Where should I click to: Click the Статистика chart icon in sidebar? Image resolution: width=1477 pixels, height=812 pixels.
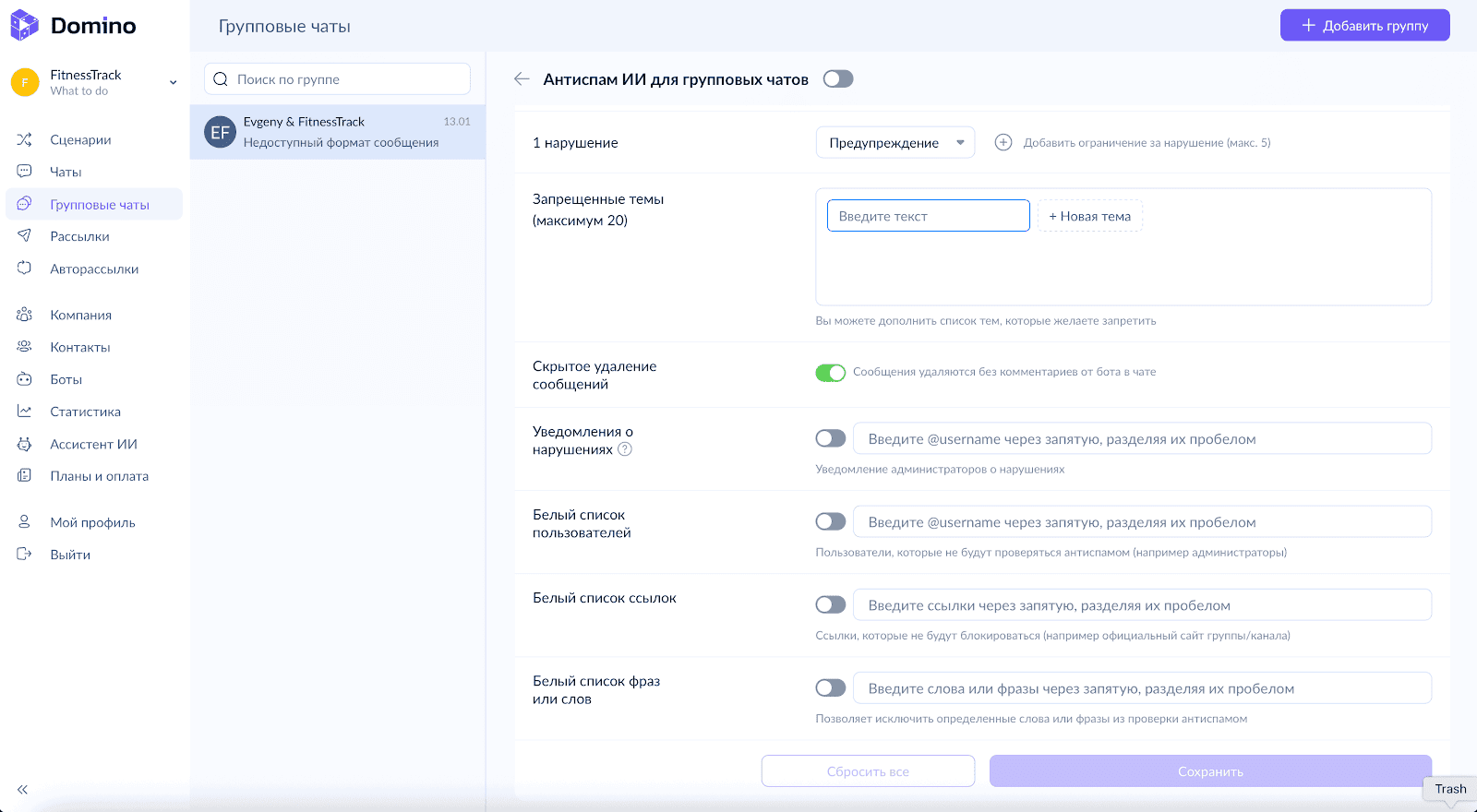click(x=25, y=412)
